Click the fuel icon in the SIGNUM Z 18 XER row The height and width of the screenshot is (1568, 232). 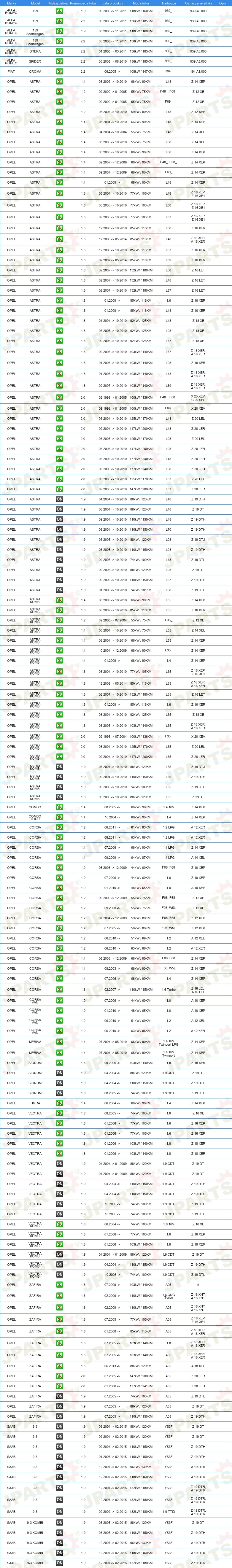point(60,1063)
